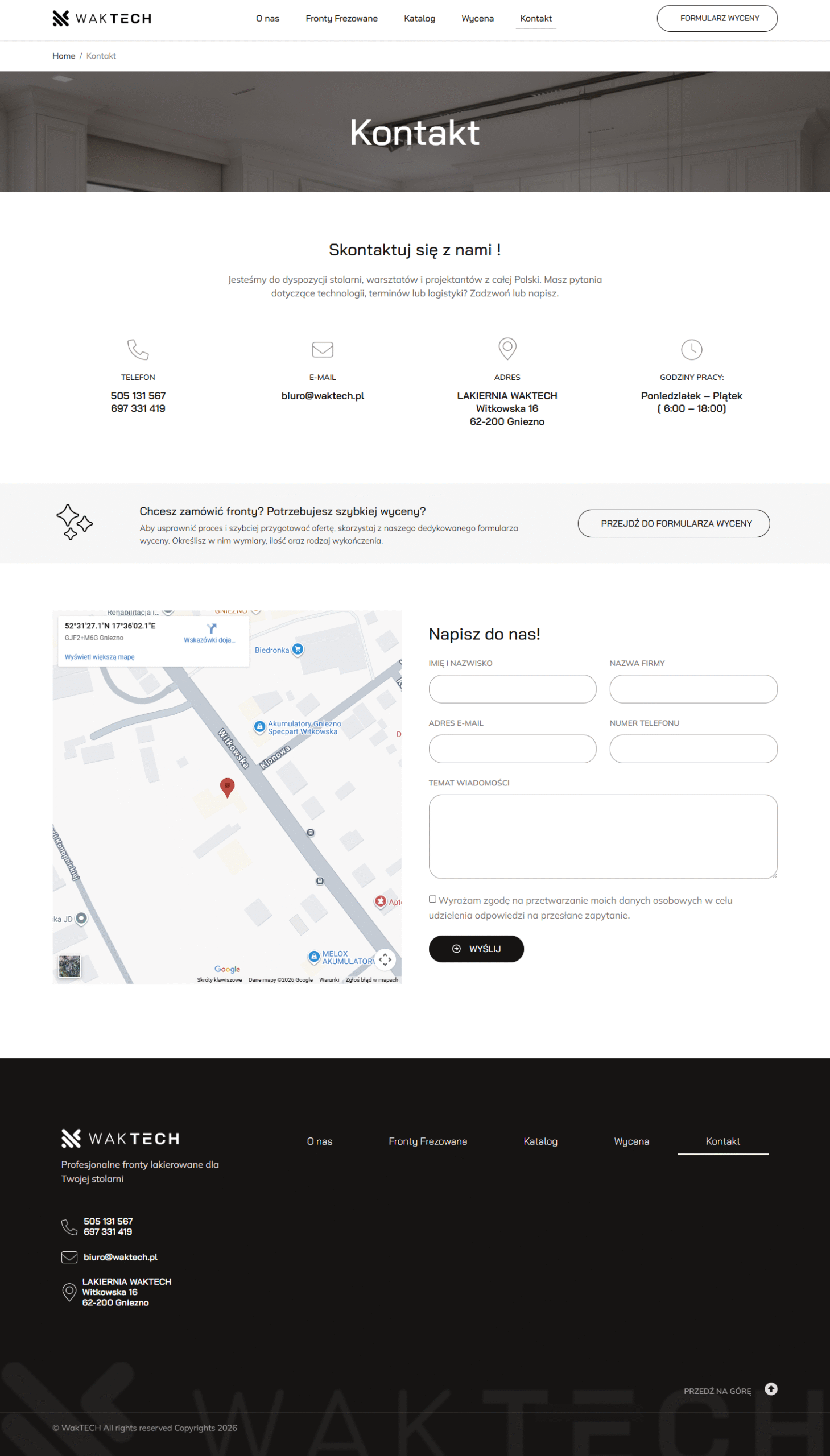
Task: Click the footer envelope email icon
Action: [69, 1257]
